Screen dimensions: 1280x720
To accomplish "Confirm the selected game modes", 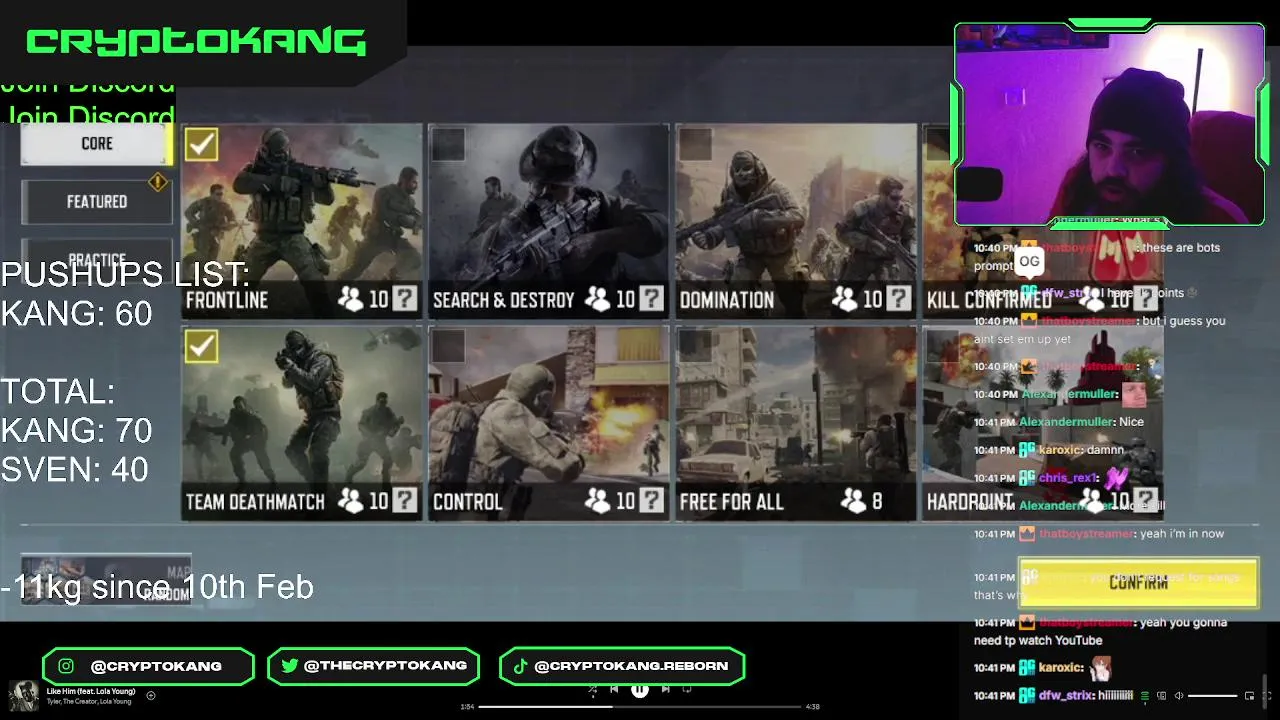I will point(1138,583).
